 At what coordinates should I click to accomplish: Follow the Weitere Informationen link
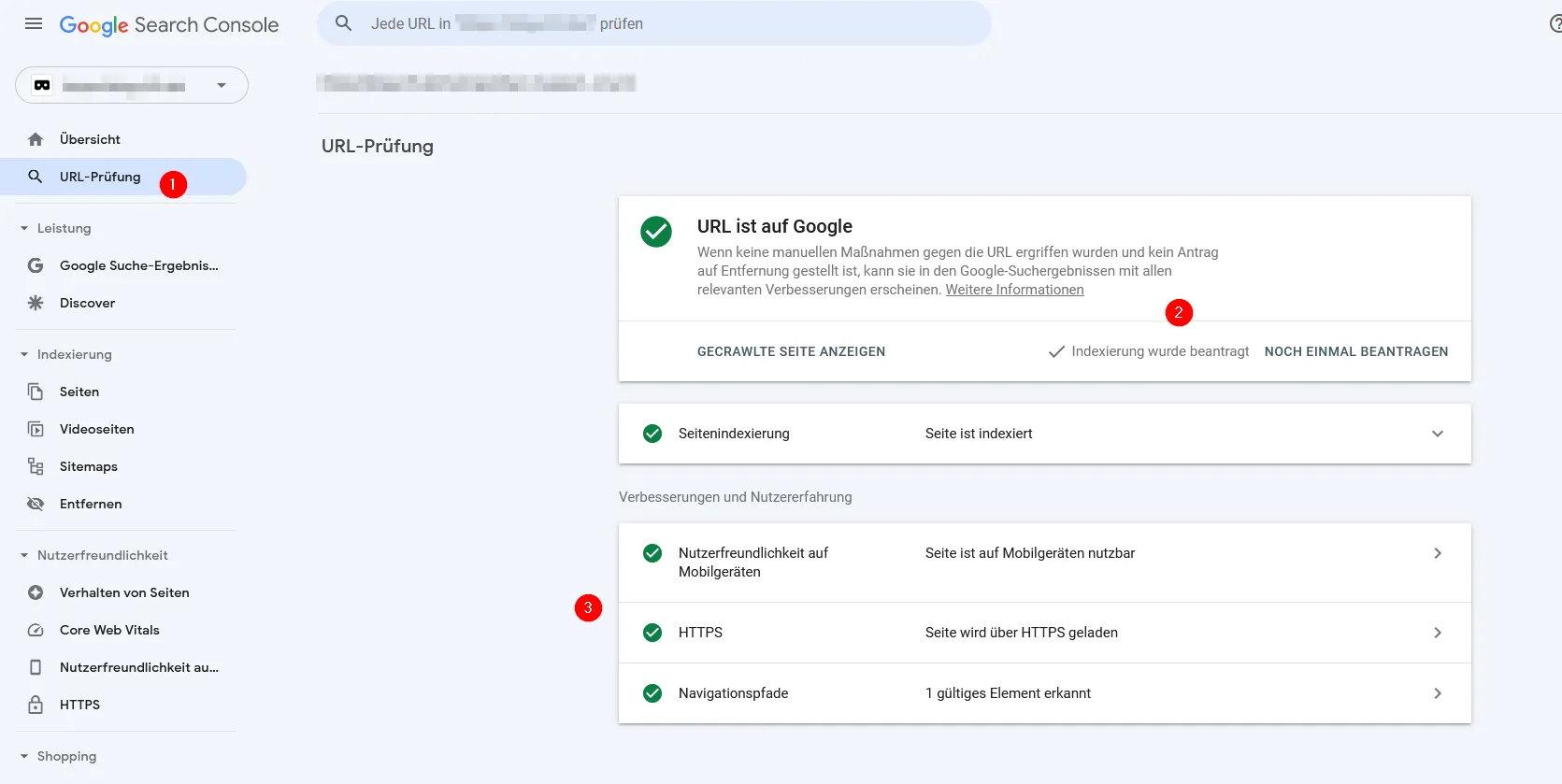click(x=1014, y=290)
